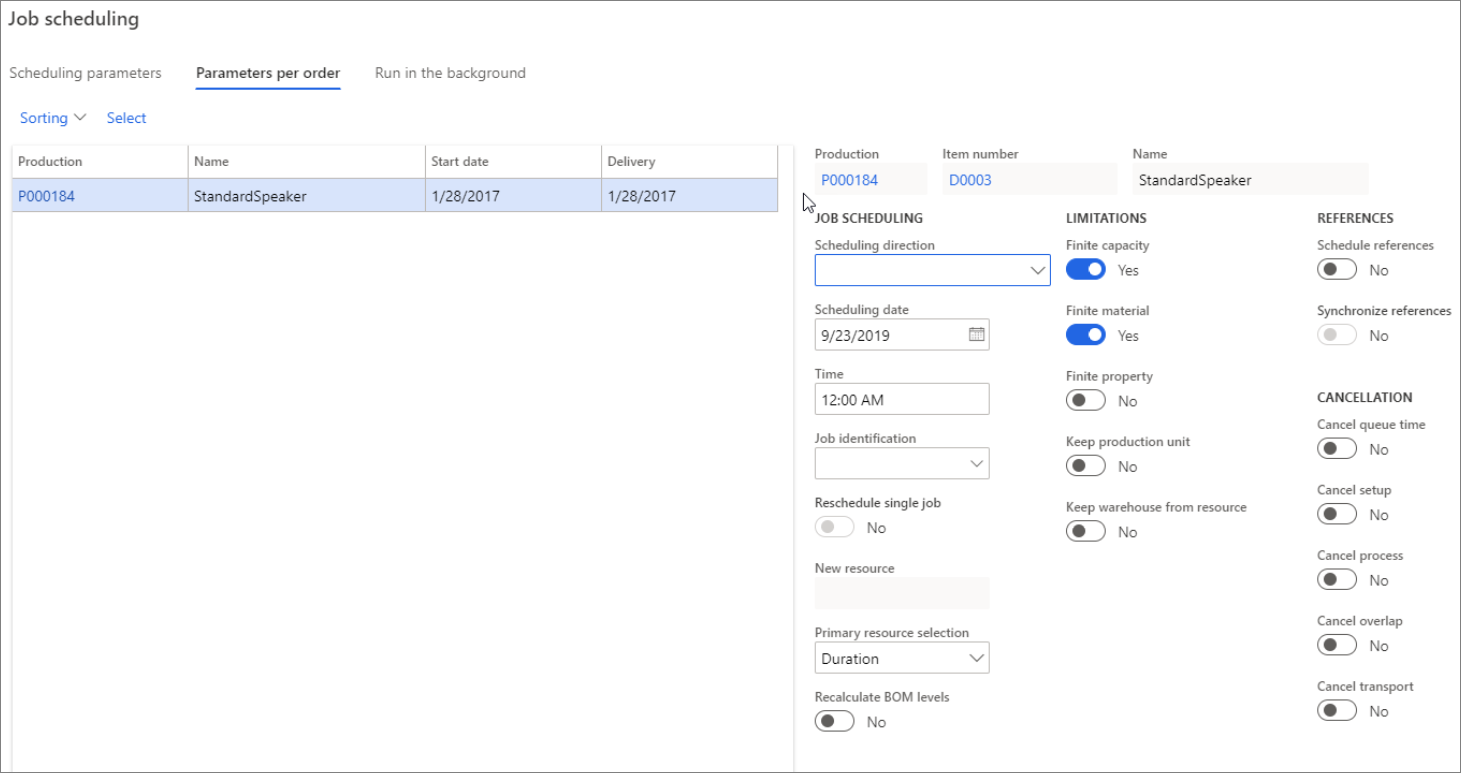The width and height of the screenshot is (1461, 773).
Task: Click Synchronize references toggle
Action: pos(1337,335)
